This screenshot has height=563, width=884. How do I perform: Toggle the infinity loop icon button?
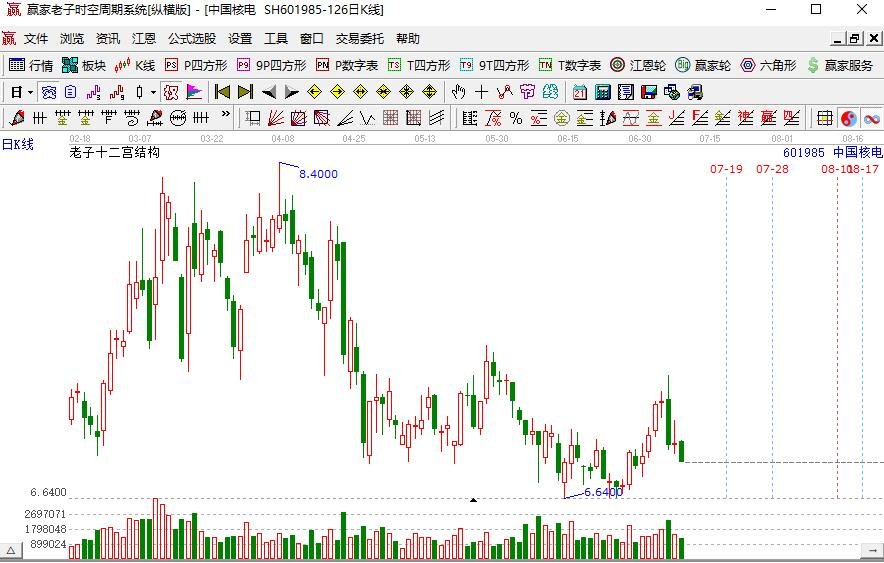click(x=872, y=118)
